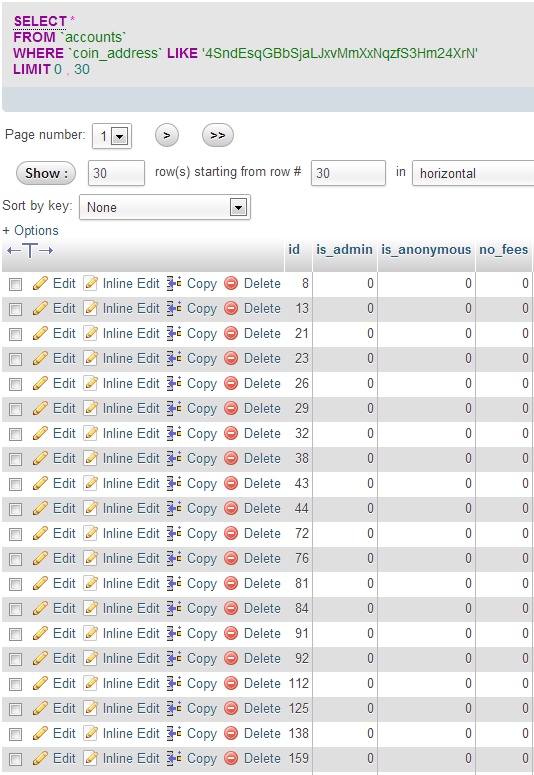Sort by the id column header

(x=294, y=250)
